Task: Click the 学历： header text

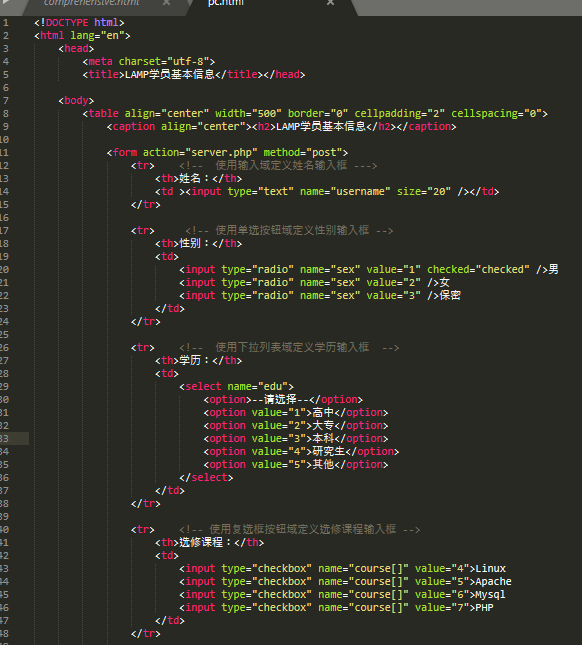Action: point(195,360)
